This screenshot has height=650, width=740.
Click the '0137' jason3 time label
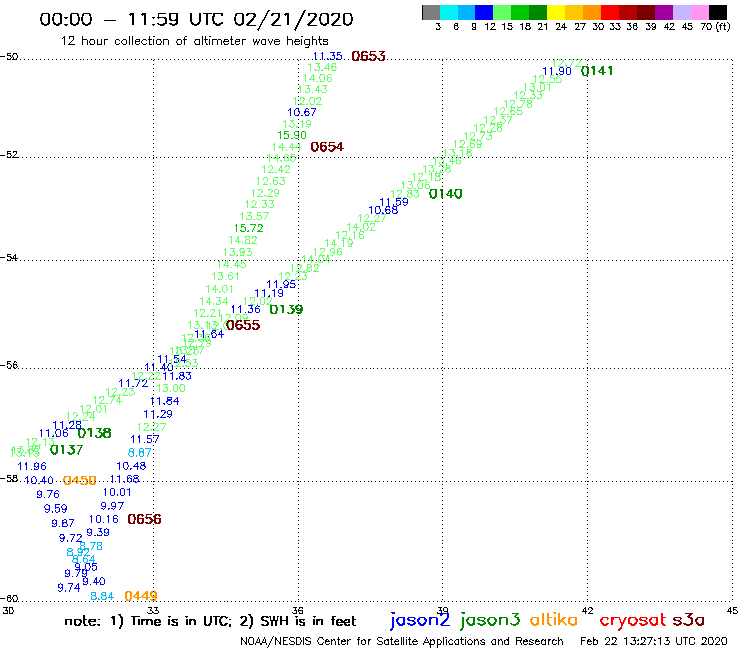click(x=67, y=450)
